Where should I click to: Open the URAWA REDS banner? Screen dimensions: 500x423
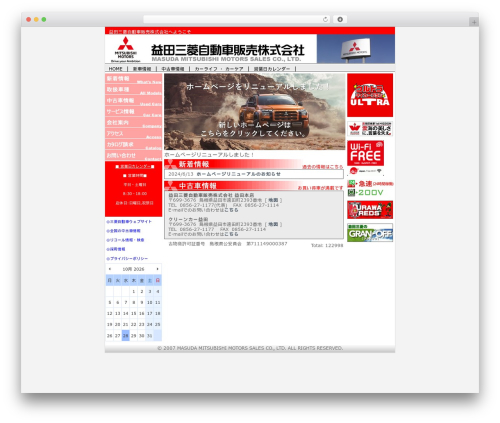[370, 210]
